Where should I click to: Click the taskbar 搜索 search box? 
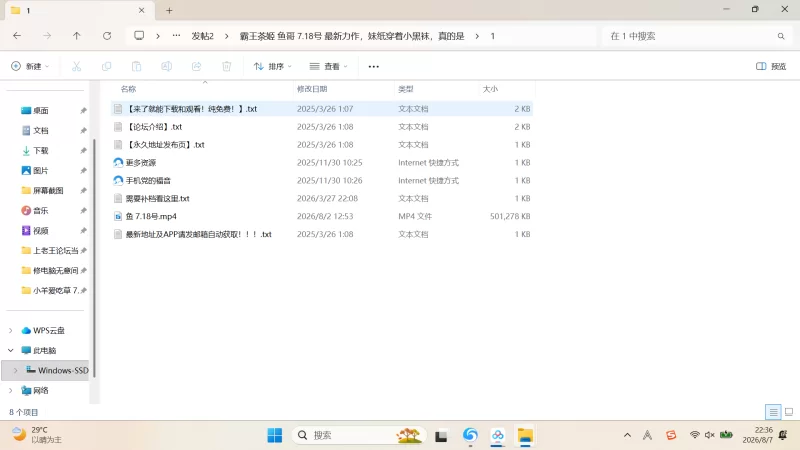pos(358,435)
